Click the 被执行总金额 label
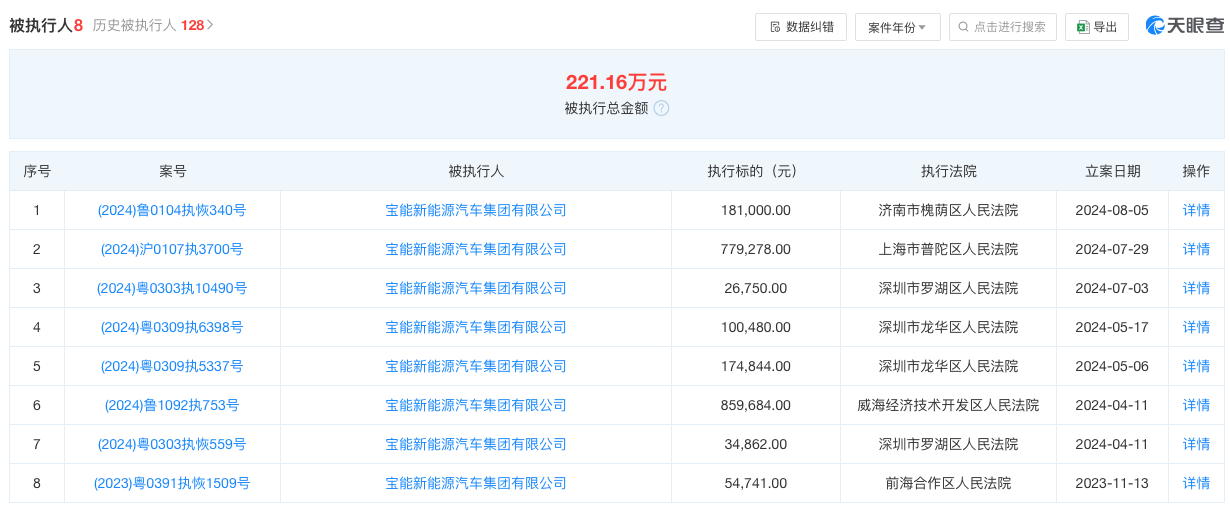Screen dimensions: 1230x508 tap(606, 108)
